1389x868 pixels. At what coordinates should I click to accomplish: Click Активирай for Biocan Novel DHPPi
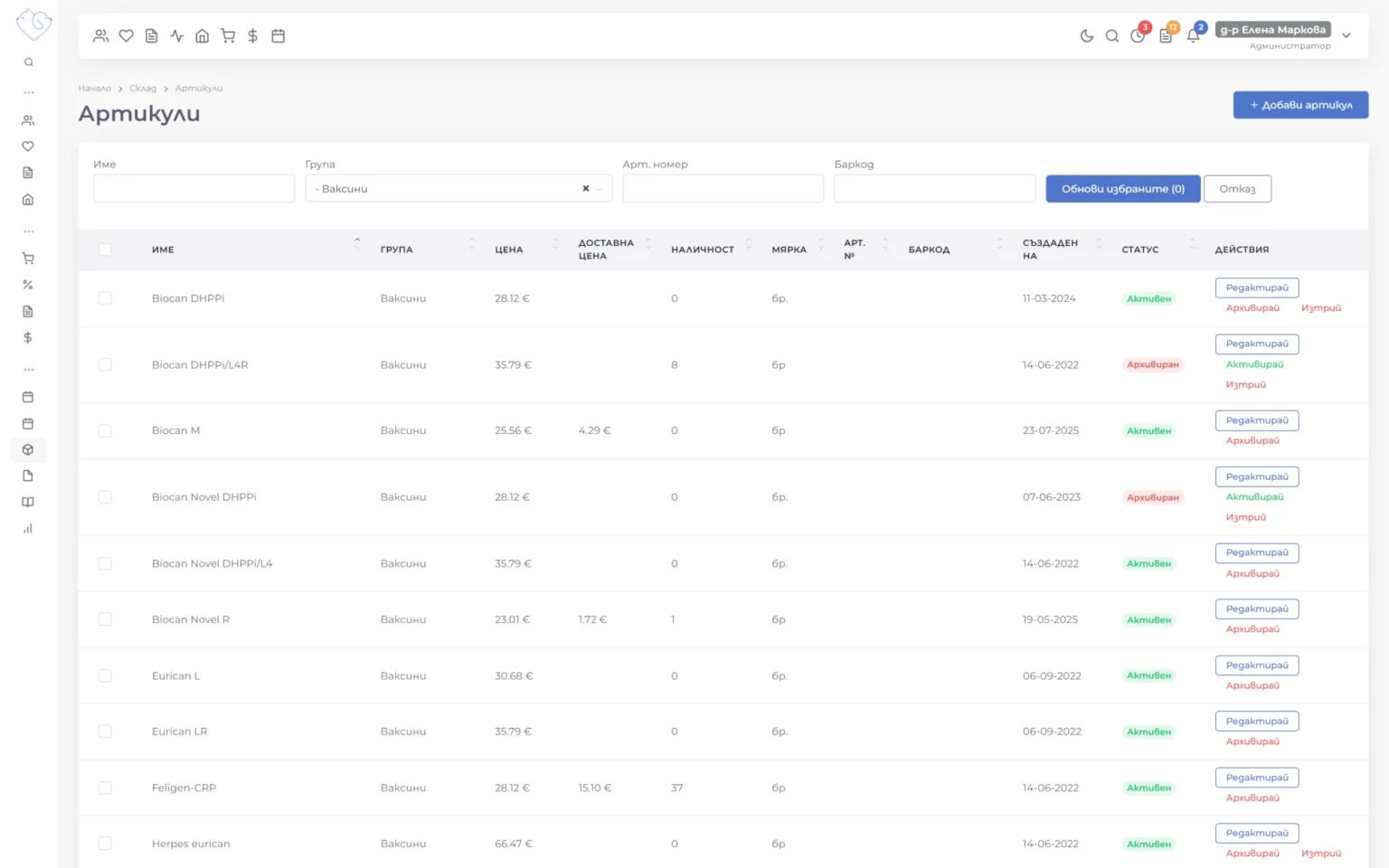coord(1254,497)
